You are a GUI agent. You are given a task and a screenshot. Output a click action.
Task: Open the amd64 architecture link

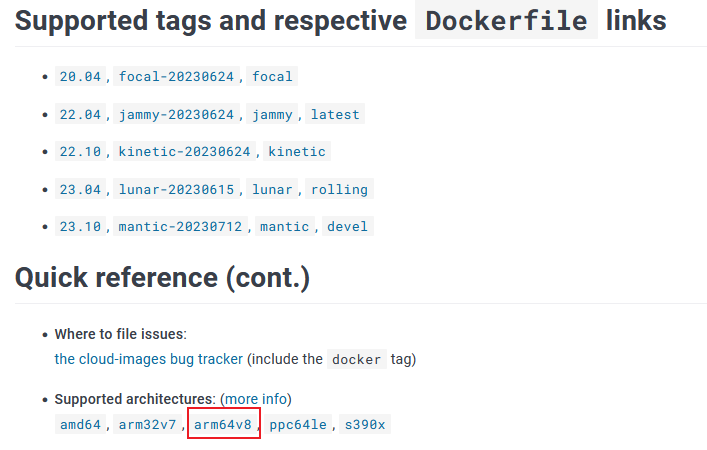click(x=80, y=424)
